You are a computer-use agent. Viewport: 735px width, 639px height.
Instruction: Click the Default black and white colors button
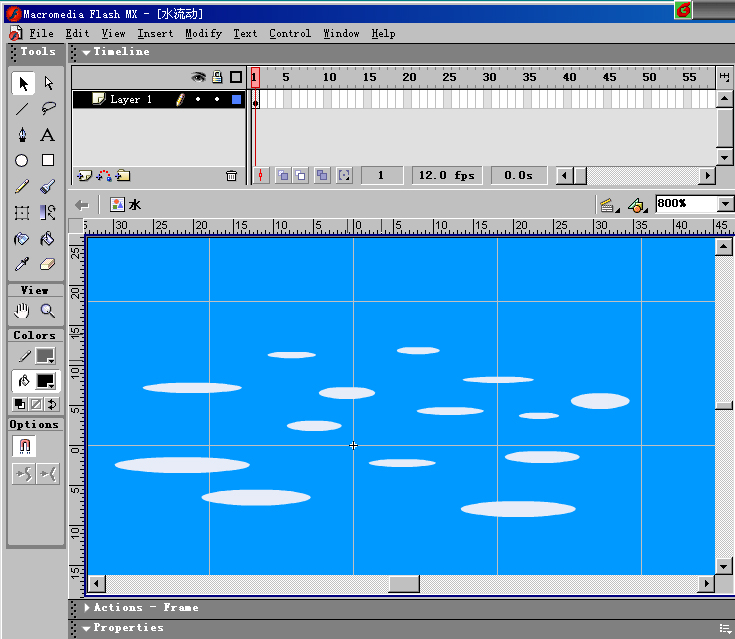click(x=20, y=404)
